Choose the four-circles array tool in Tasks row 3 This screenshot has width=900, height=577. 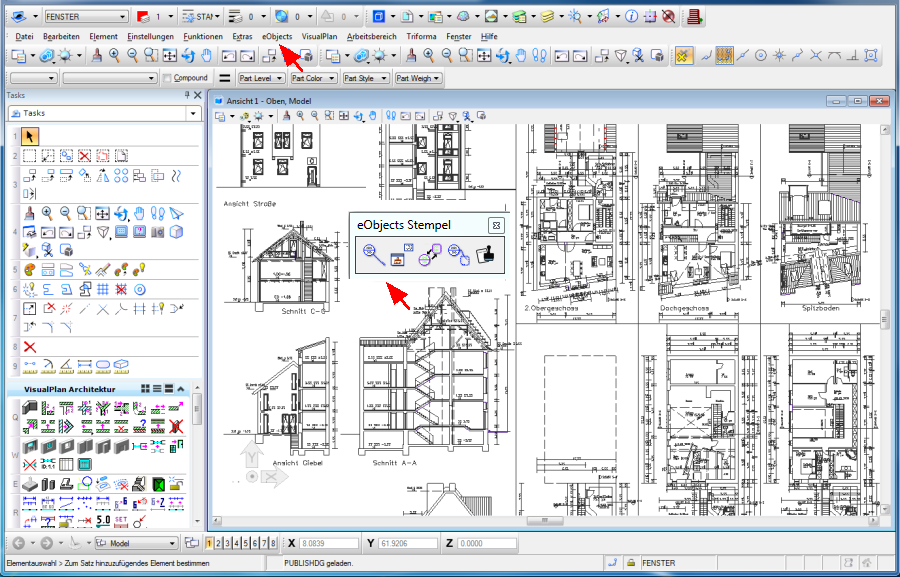pos(121,175)
